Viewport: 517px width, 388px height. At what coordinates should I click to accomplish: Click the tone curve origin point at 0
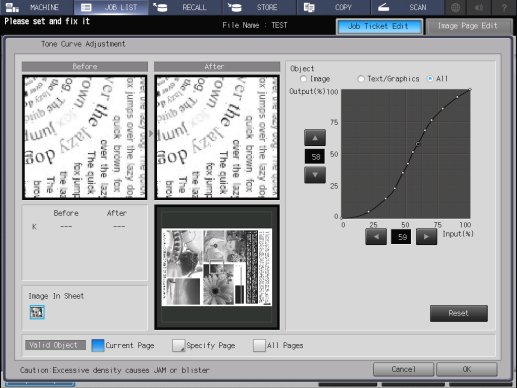(x=342, y=218)
